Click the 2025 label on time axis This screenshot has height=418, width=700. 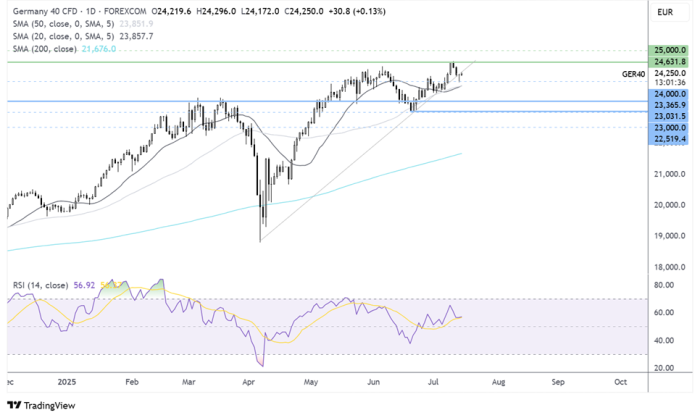pos(67,383)
